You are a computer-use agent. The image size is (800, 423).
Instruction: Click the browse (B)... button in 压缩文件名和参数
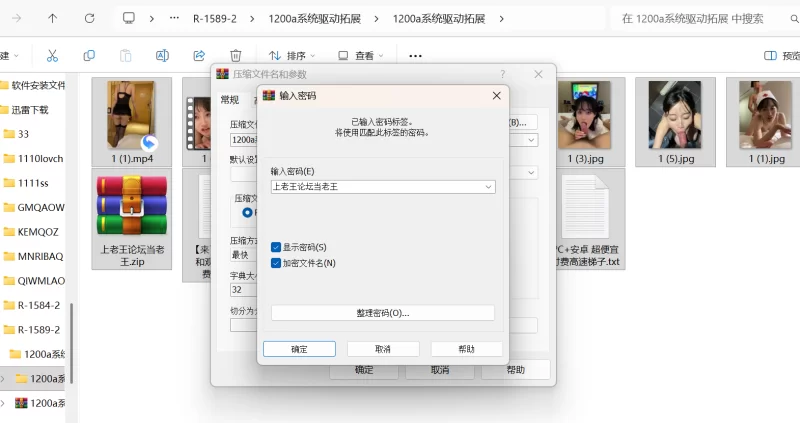pos(523,122)
